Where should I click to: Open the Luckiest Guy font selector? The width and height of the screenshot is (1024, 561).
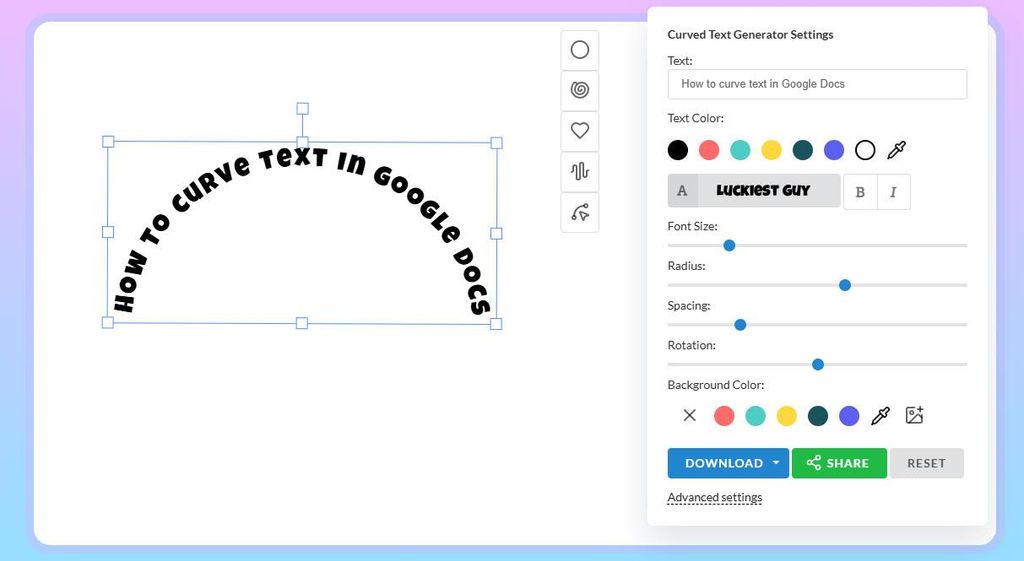(x=769, y=191)
